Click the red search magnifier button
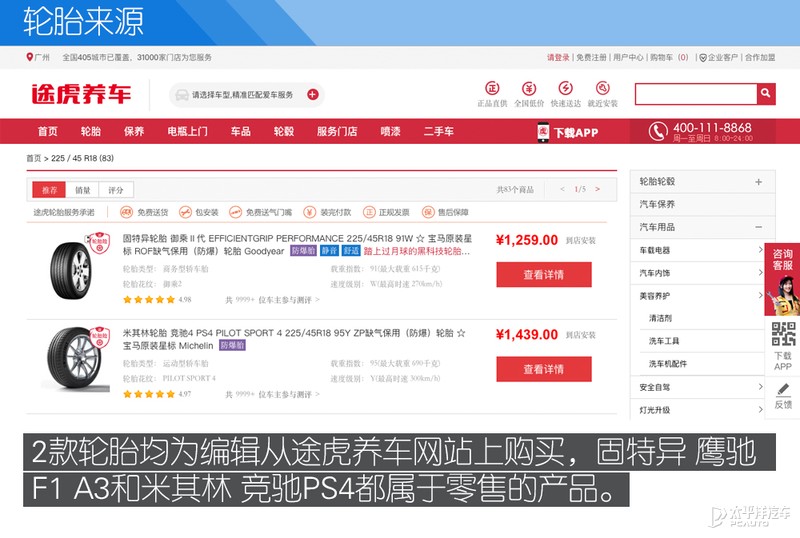The height and width of the screenshot is (538, 800). coord(766,93)
